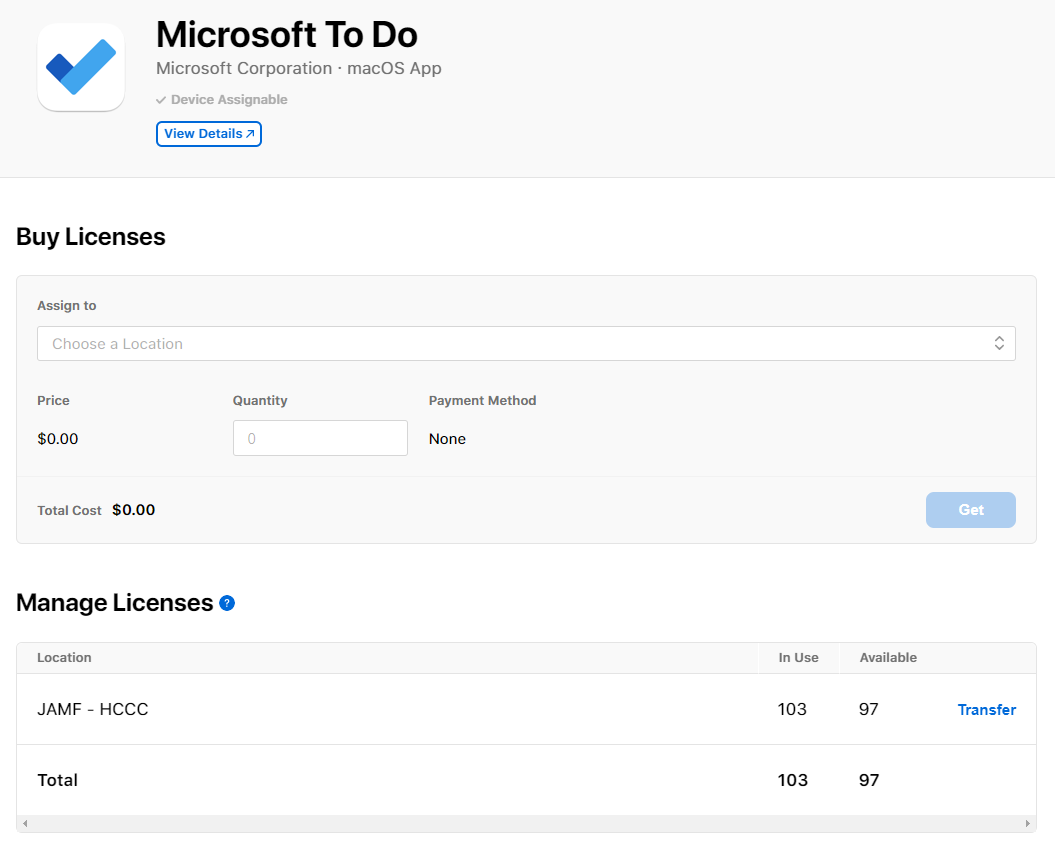Click Transfer for JAMF - HCCC

[986, 709]
